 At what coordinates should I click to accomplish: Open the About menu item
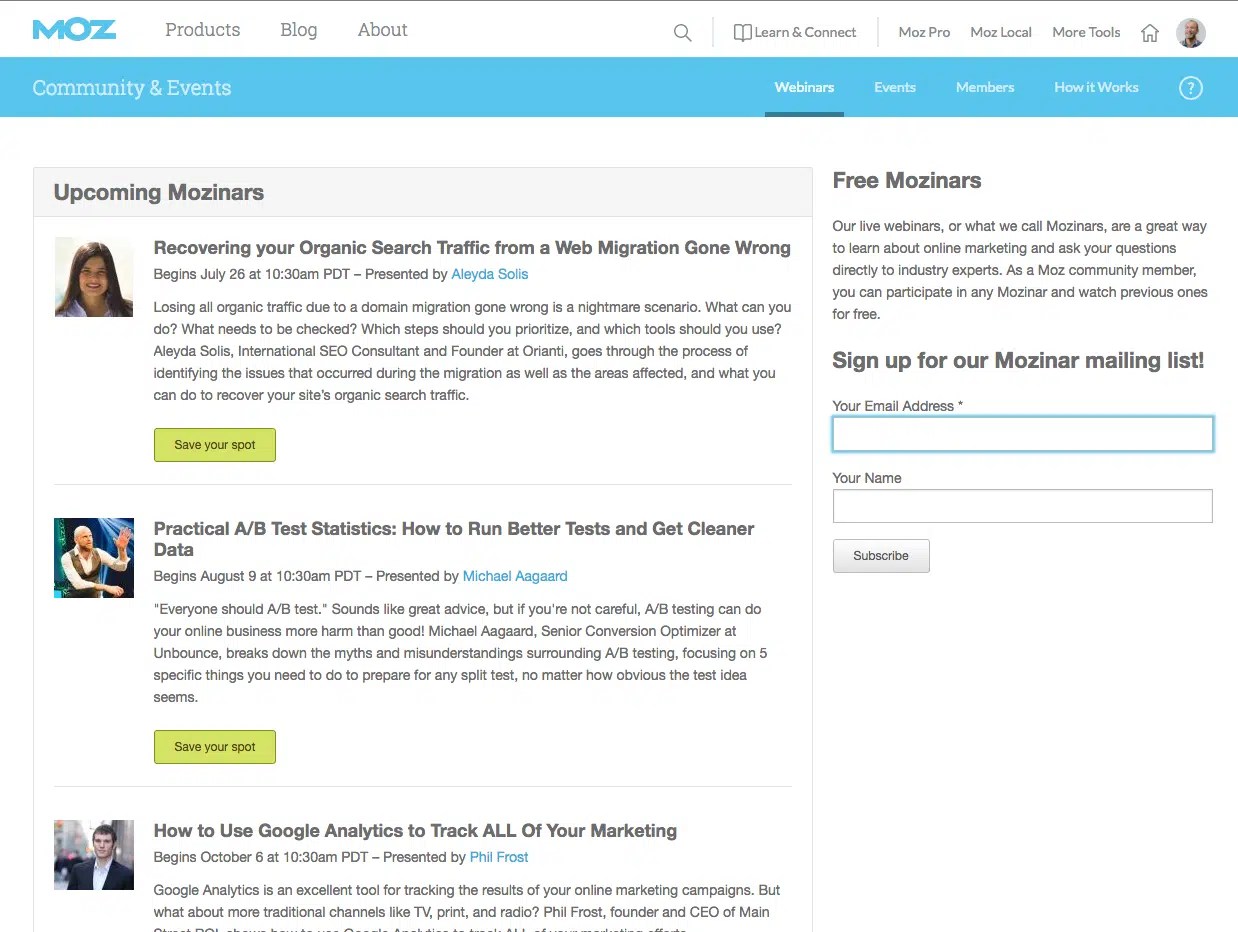coord(383,30)
